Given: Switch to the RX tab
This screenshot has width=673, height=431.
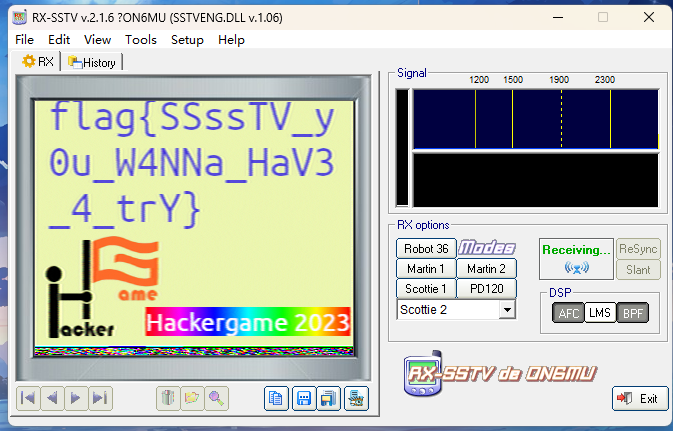Looking at the screenshot, I should click(x=38, y=62).
